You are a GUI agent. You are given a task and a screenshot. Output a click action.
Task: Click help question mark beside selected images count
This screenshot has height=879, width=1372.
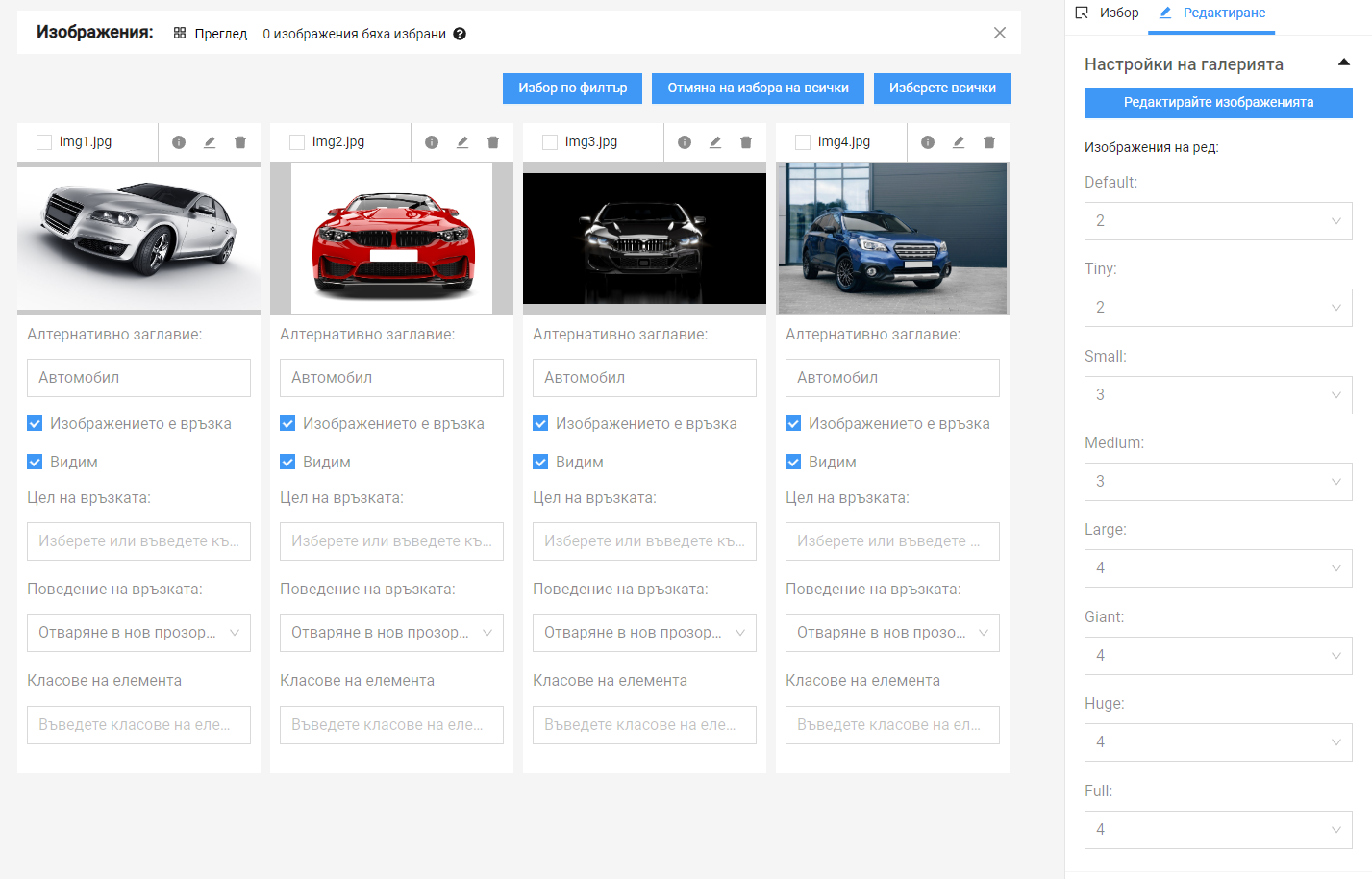click(x=460, y=34)
